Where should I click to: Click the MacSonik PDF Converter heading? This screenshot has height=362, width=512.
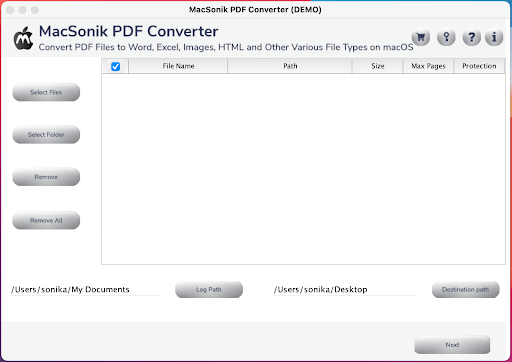tap(128, 32)
